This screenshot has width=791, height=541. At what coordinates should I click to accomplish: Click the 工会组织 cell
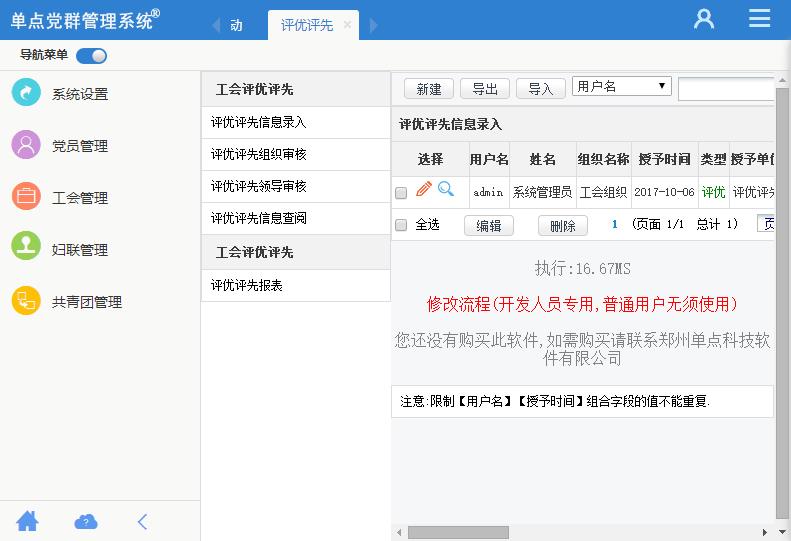point(603,192)
